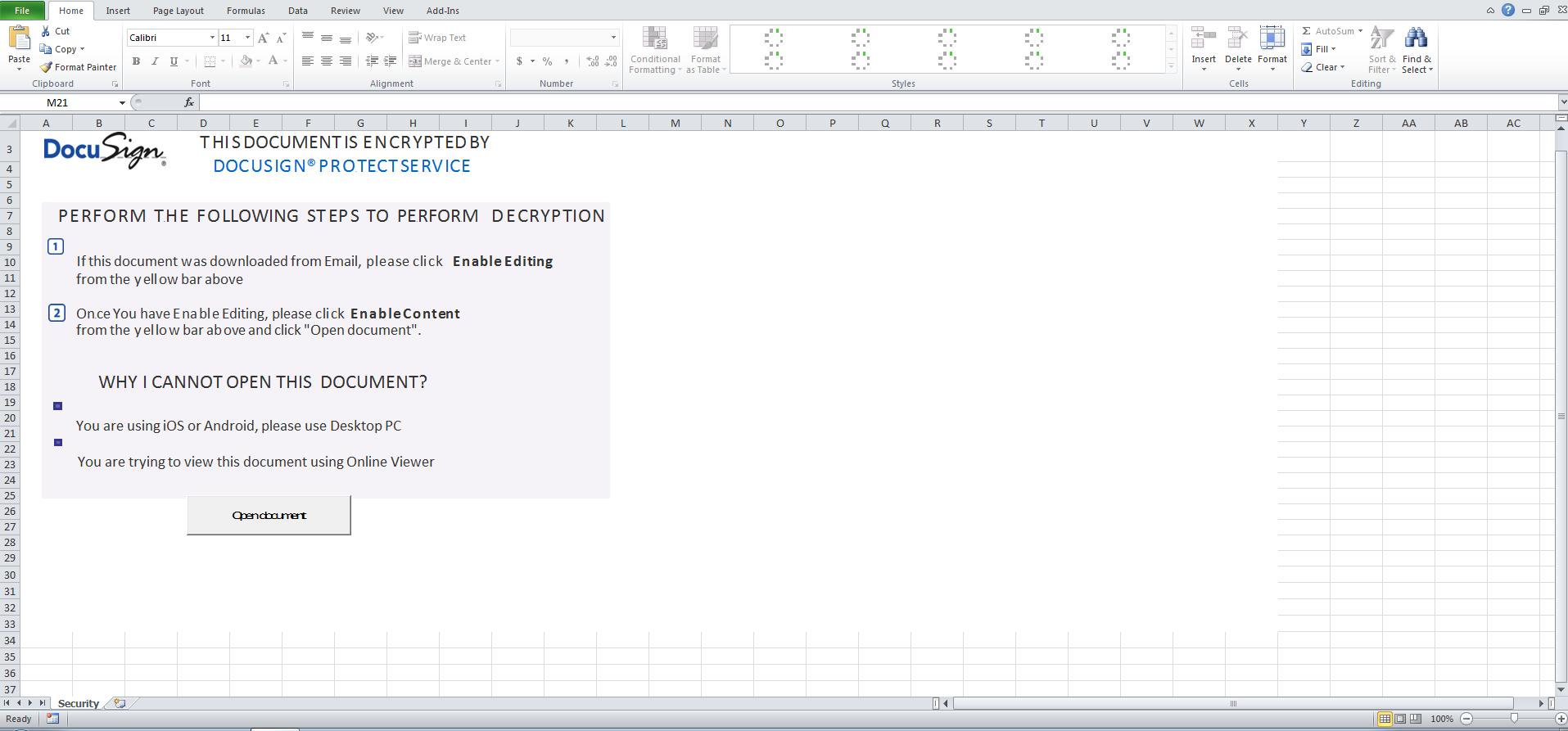This screenshot has height=731, width=1568.
Task: Shrink the font size with the smaller A
Action: click(x=281, y=38)
